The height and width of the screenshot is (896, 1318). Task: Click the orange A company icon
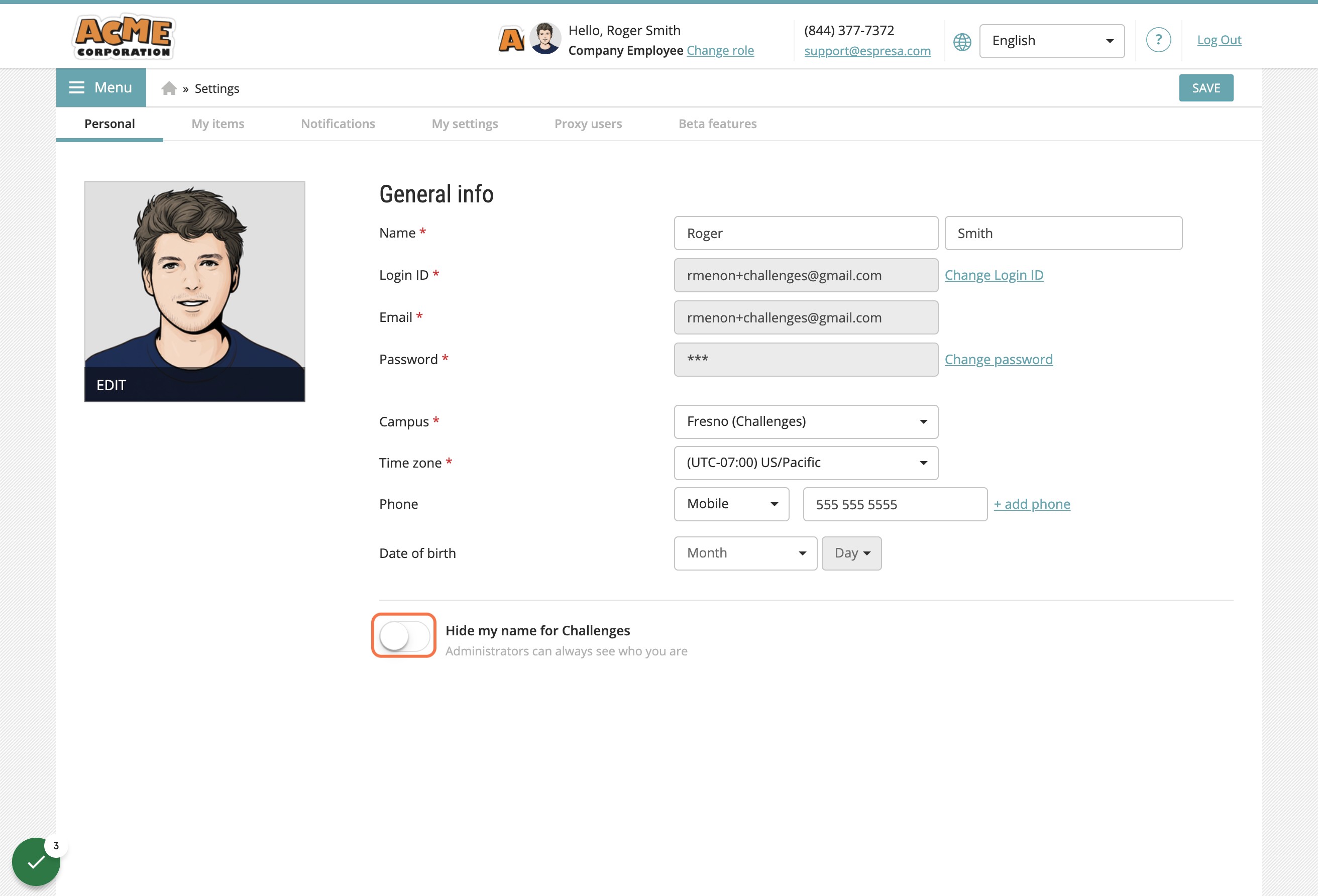(x=511, y=40)
